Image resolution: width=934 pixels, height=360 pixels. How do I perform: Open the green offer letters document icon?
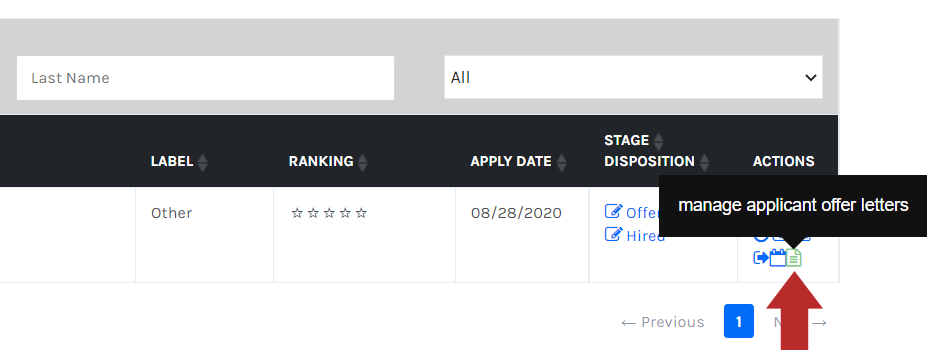pos(794,257)
